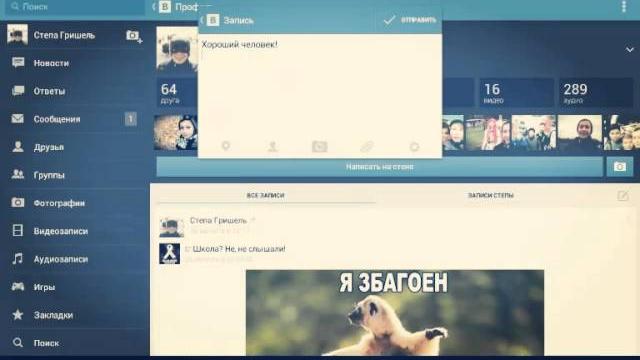This screenshot has height=360, width=640.
Task: Click the VK logo in post dialog header
Action: point(213,20)
